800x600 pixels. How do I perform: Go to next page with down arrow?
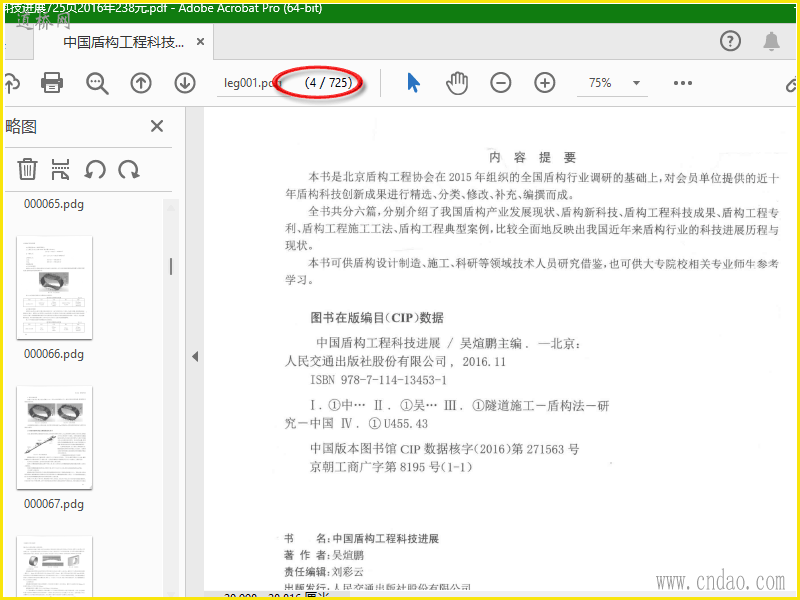(185, 83)
